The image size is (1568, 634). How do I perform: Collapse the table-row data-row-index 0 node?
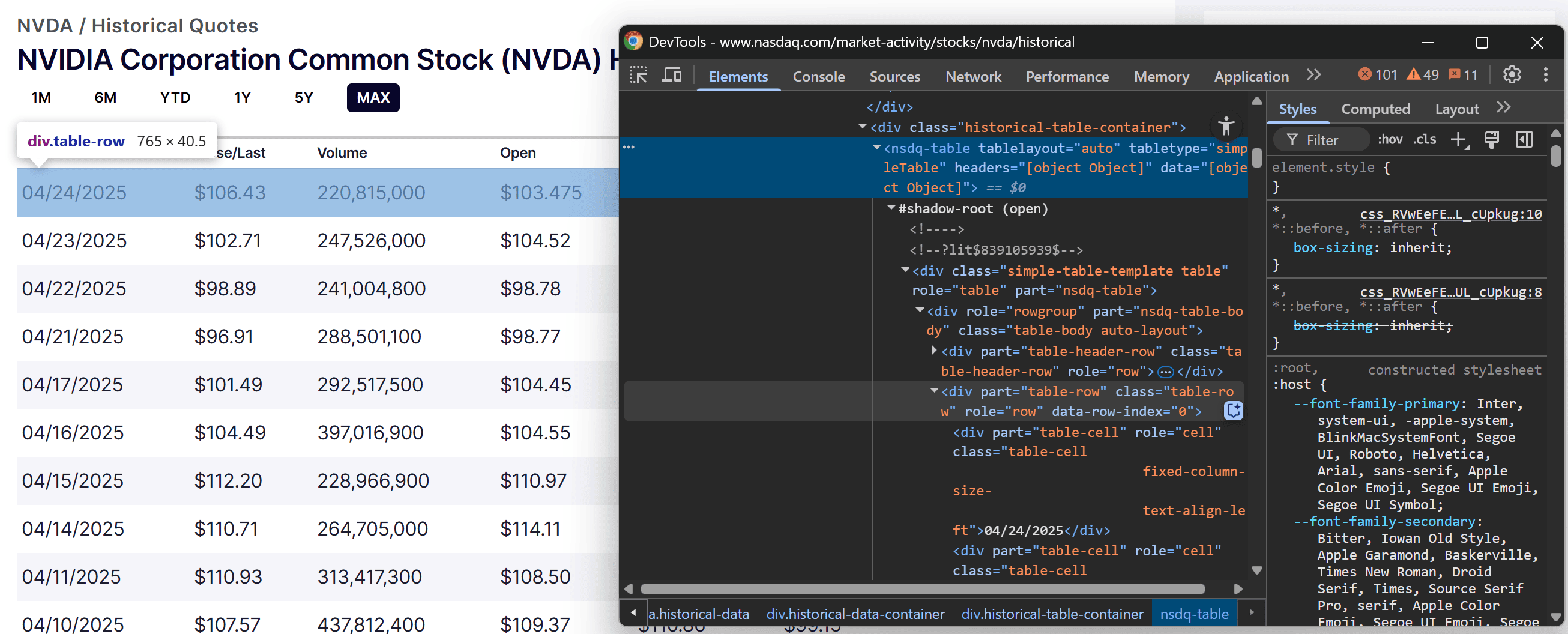(x=934, y=390)
